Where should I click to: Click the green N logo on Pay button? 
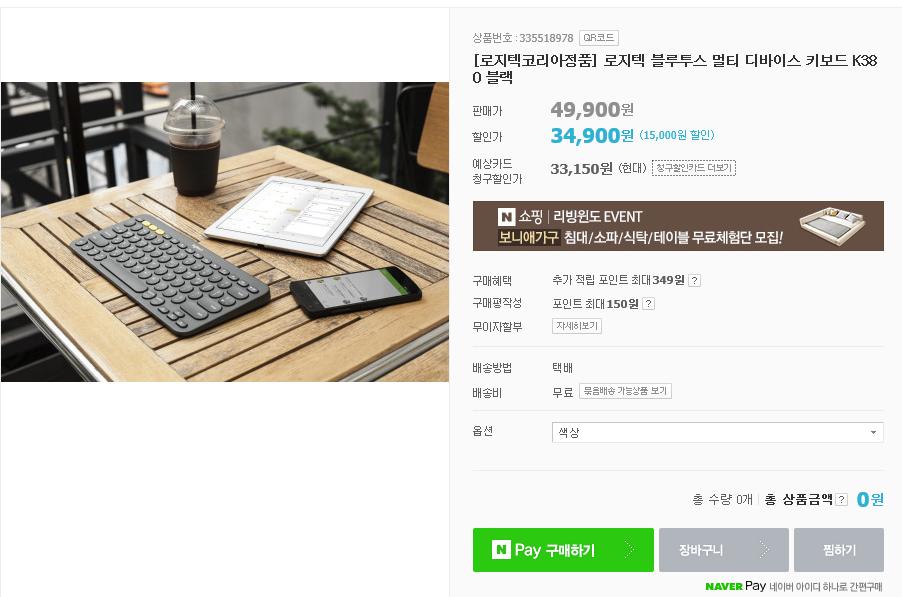pyautogui.click(x=501, y=550)
